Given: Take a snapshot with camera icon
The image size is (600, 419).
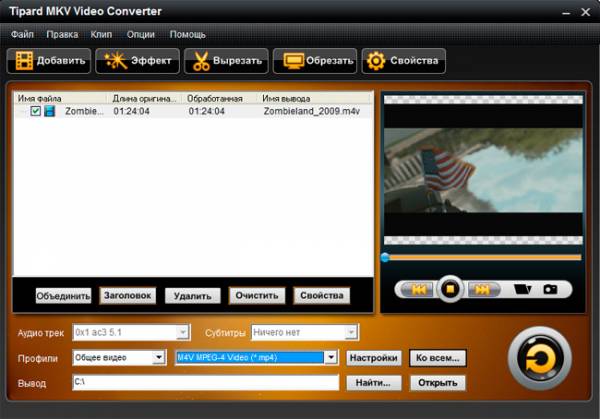Looking at the screenshot, I should coord(550,289).
